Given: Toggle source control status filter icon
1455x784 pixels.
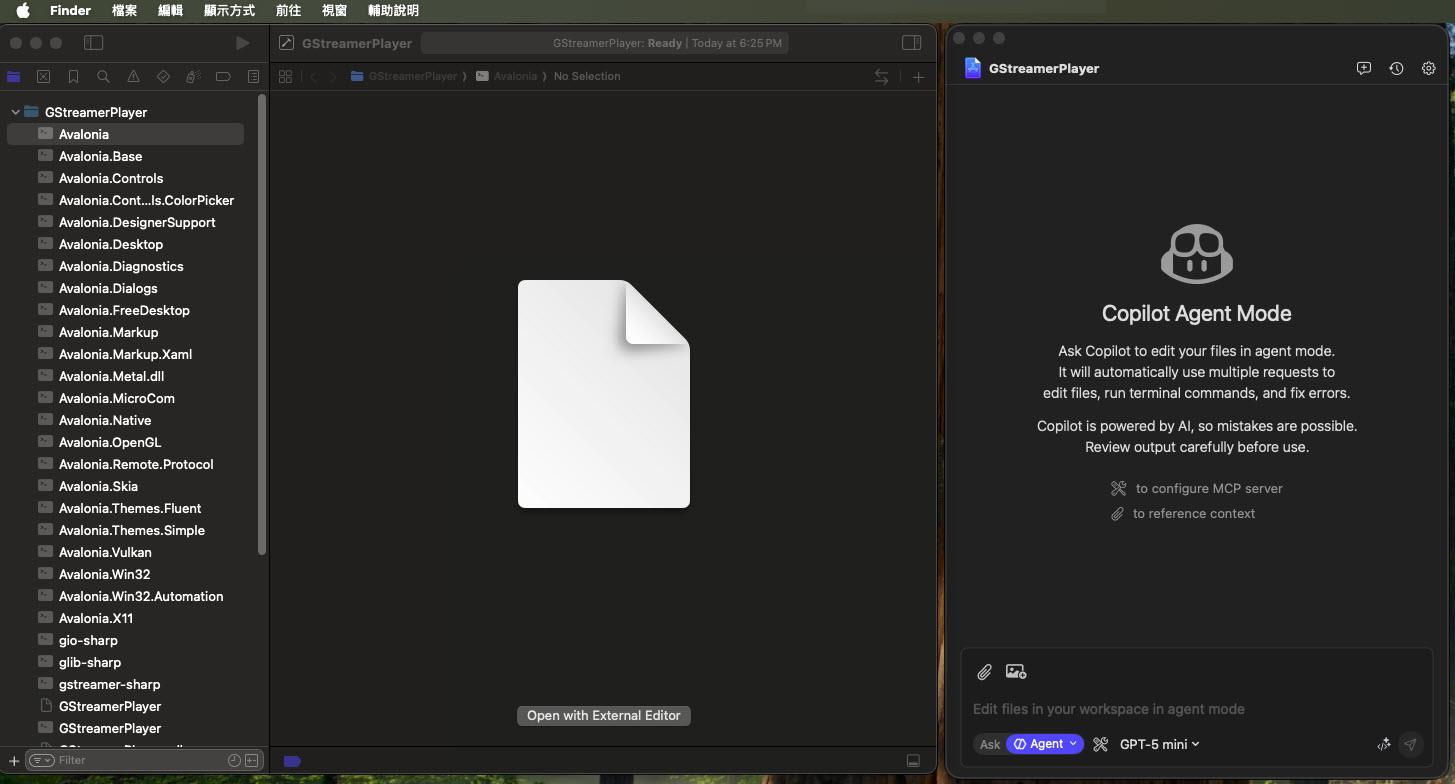Looking at the screenshot, I should point(251,761).
